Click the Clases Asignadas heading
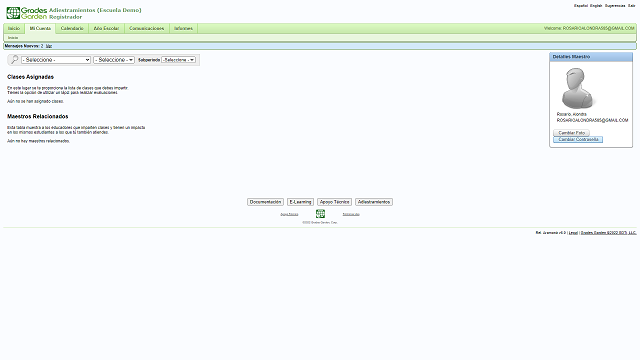640x360 pixels. (30, 77)
